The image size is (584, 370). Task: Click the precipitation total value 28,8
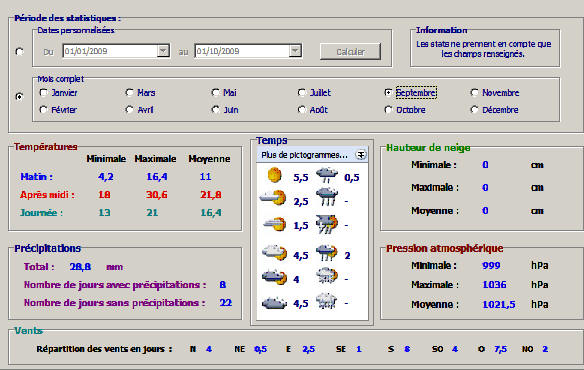(80, 267)
